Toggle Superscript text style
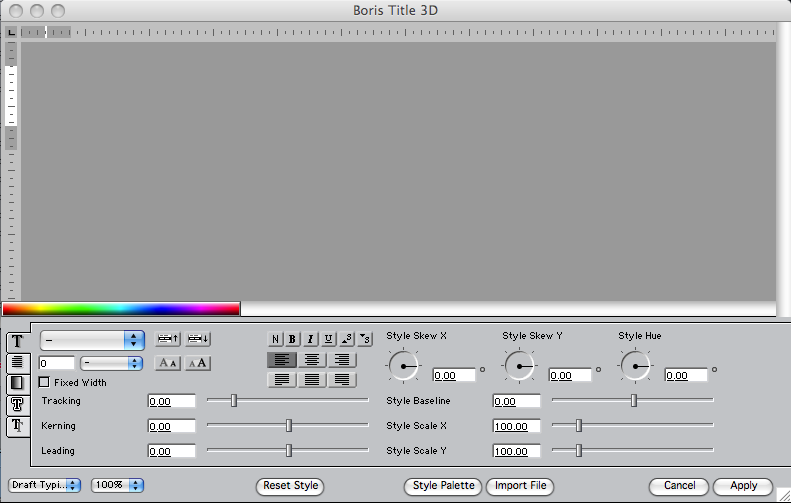This screenshot has height=503, width=791. click(347, 339)
